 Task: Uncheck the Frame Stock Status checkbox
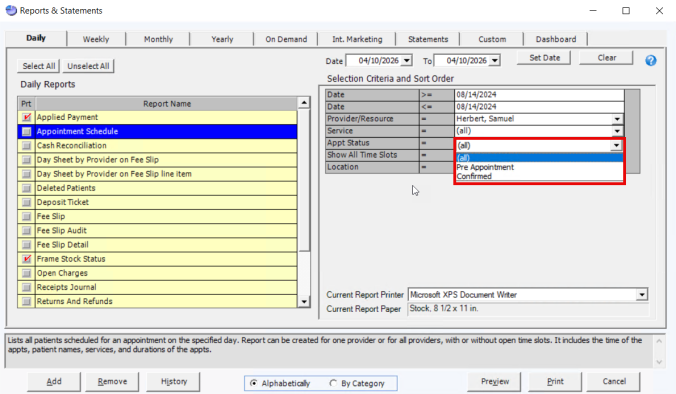pos(27,259)
